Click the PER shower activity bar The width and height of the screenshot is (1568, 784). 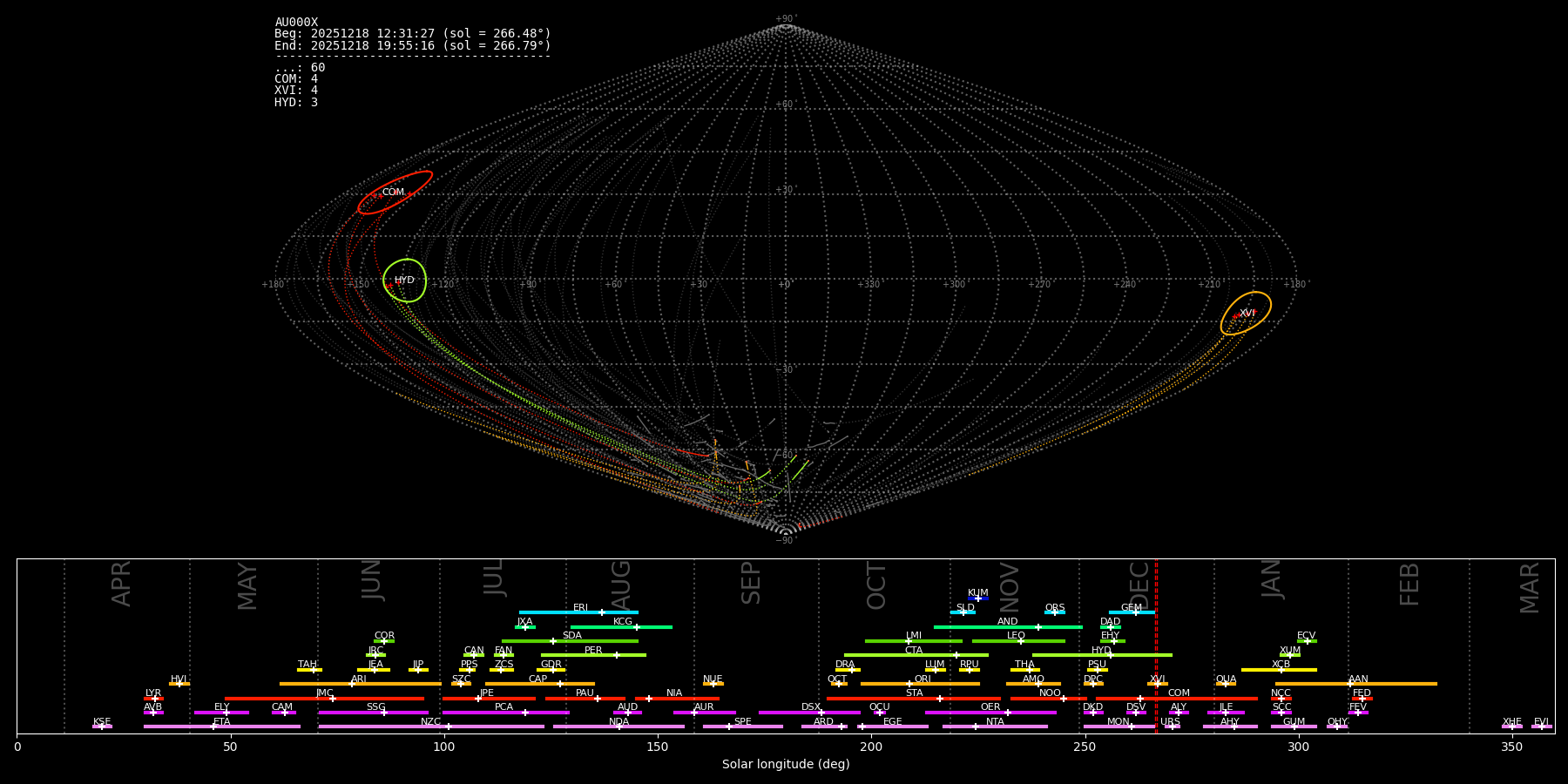click(593, 655)
